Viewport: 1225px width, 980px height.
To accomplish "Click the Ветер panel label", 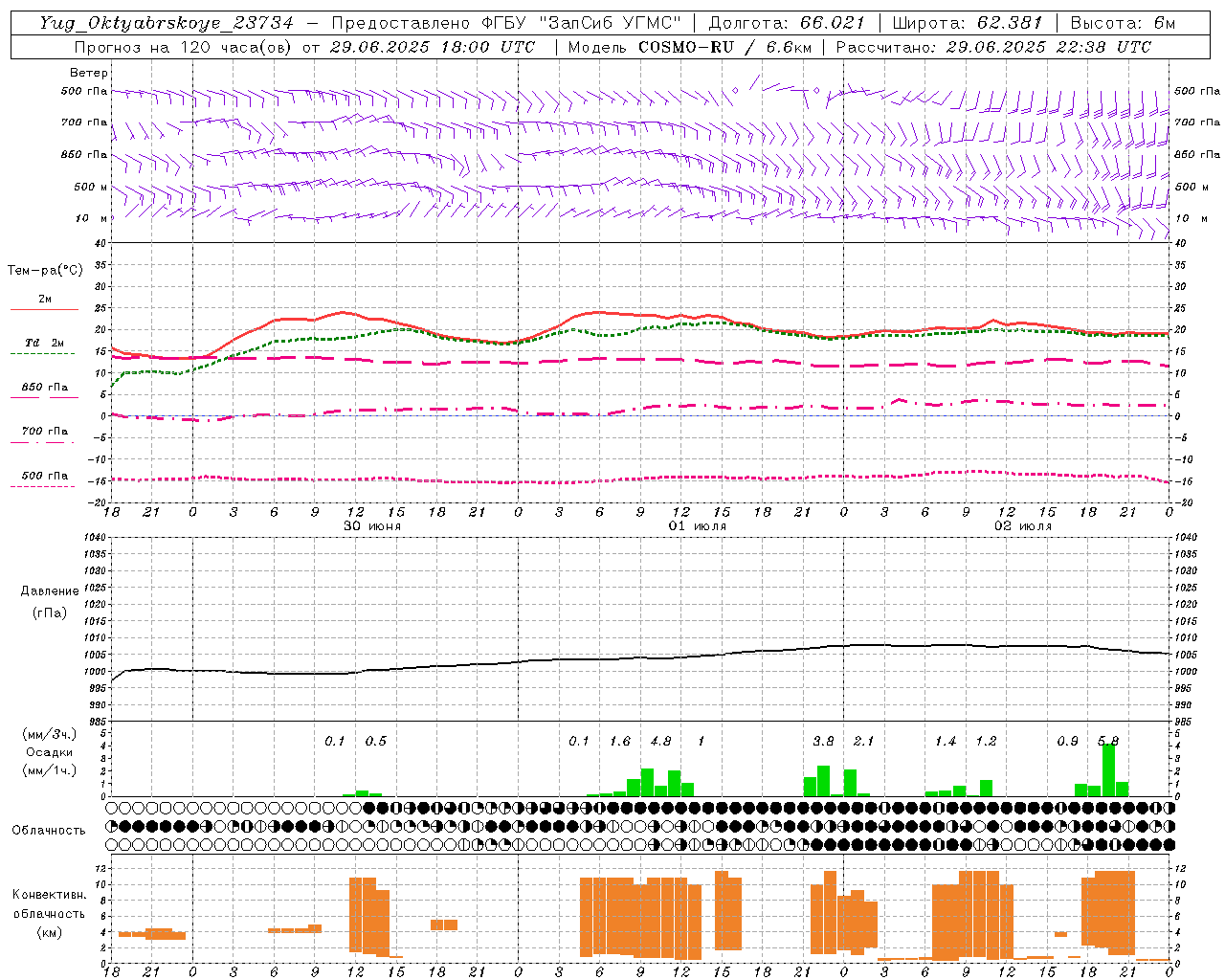I will click(89, 73).
